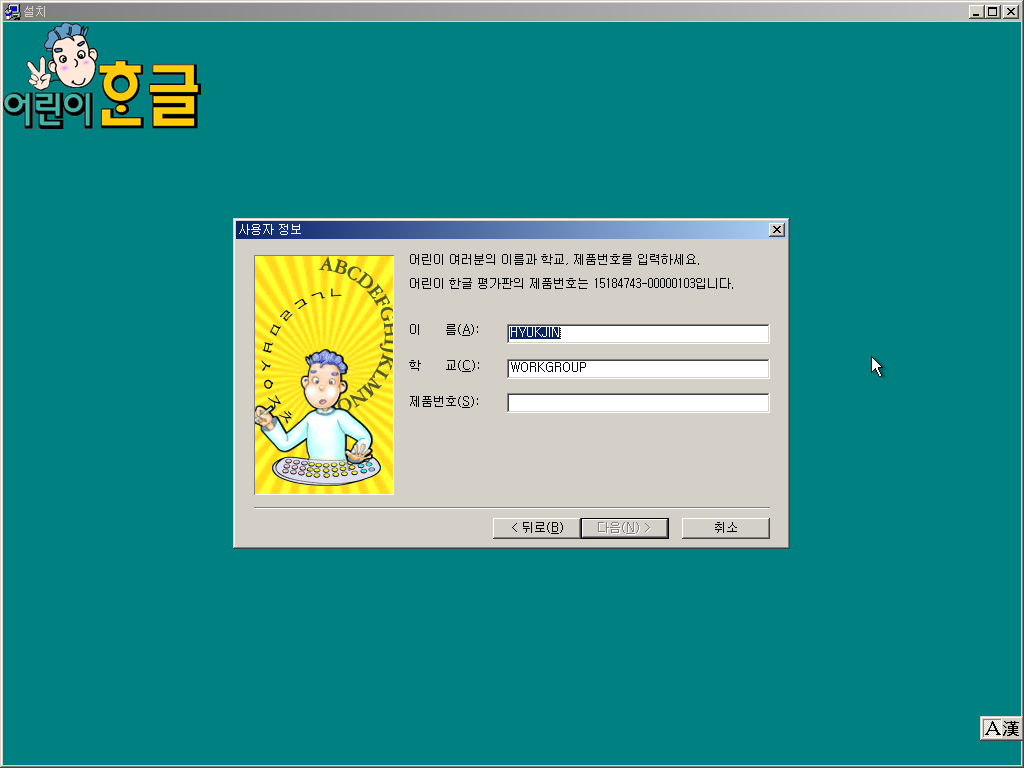Minimize the 설치 setup window

point(976,11)
